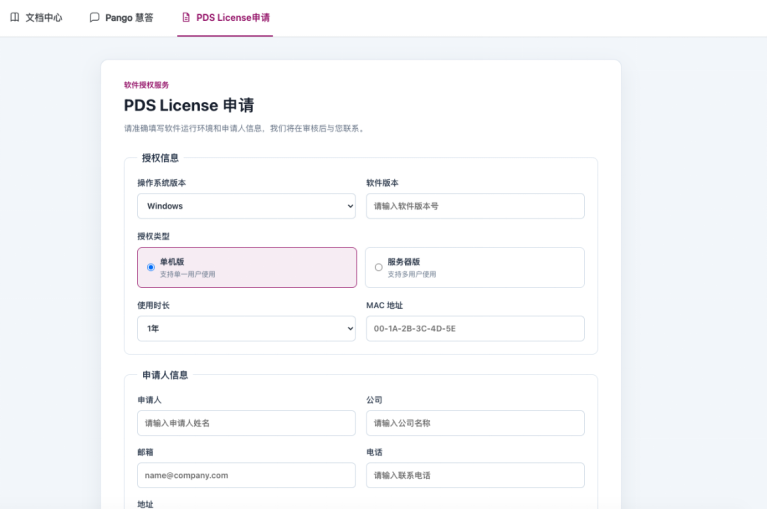Viewport: 768px width, 509px height.
Task: Focus the 公司 name input field
Action: [475, 423]
